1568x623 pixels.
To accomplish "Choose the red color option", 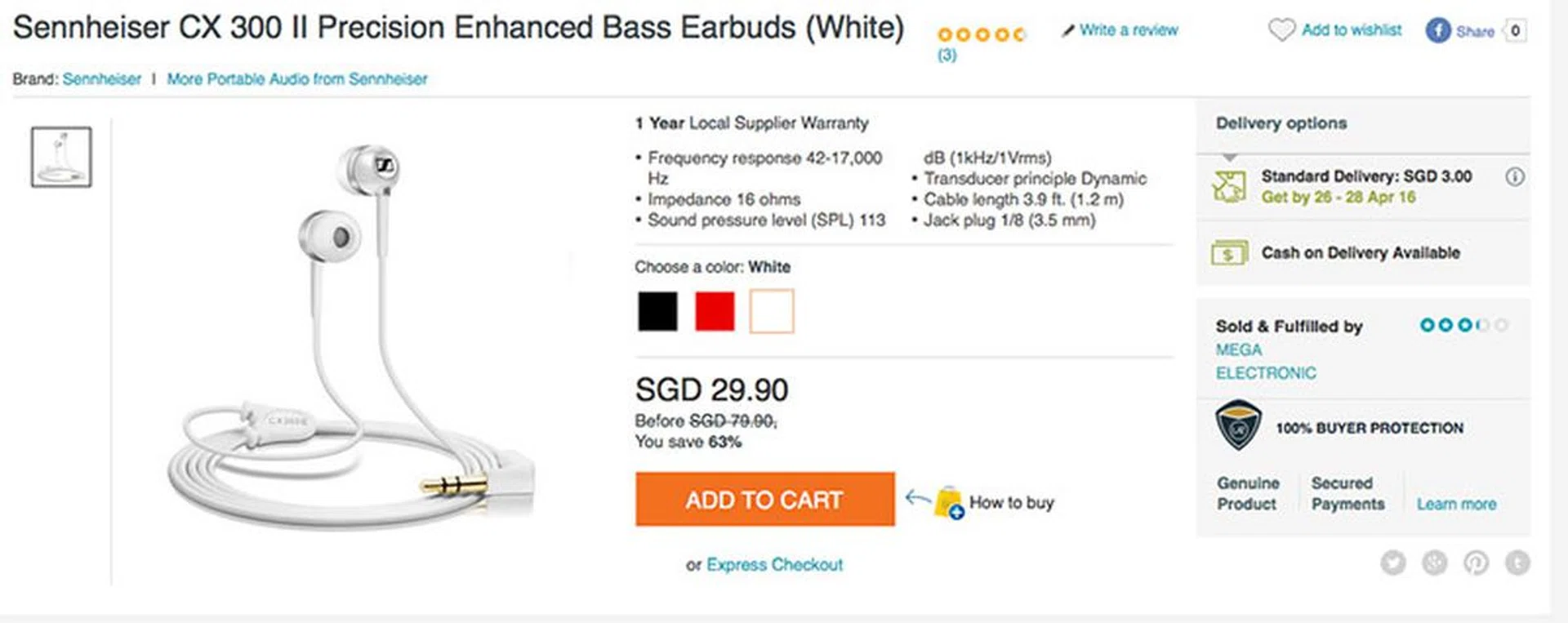I will (715, 311).
